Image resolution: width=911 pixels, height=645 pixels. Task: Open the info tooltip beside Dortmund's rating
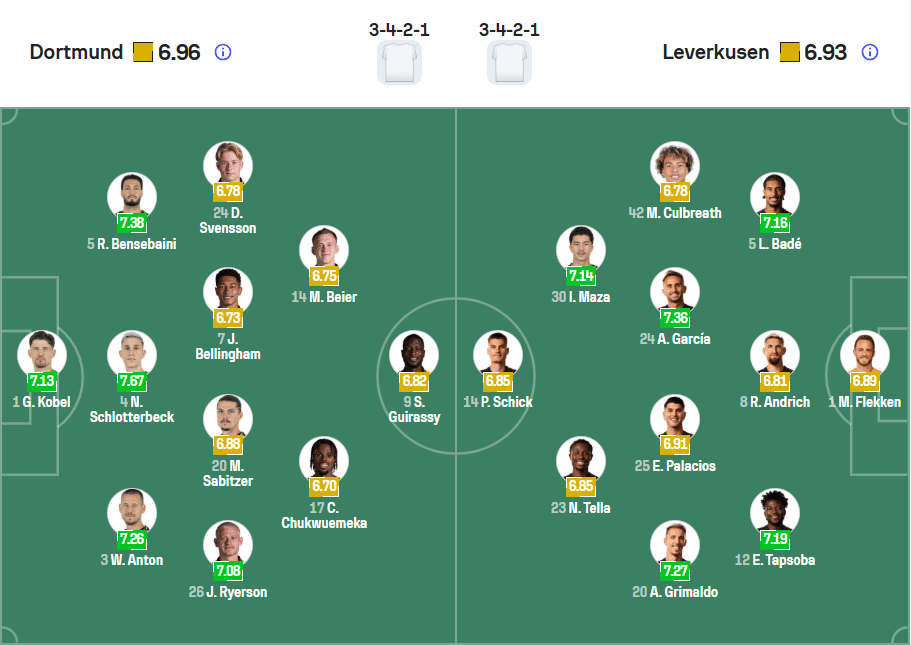pos(222,52)
